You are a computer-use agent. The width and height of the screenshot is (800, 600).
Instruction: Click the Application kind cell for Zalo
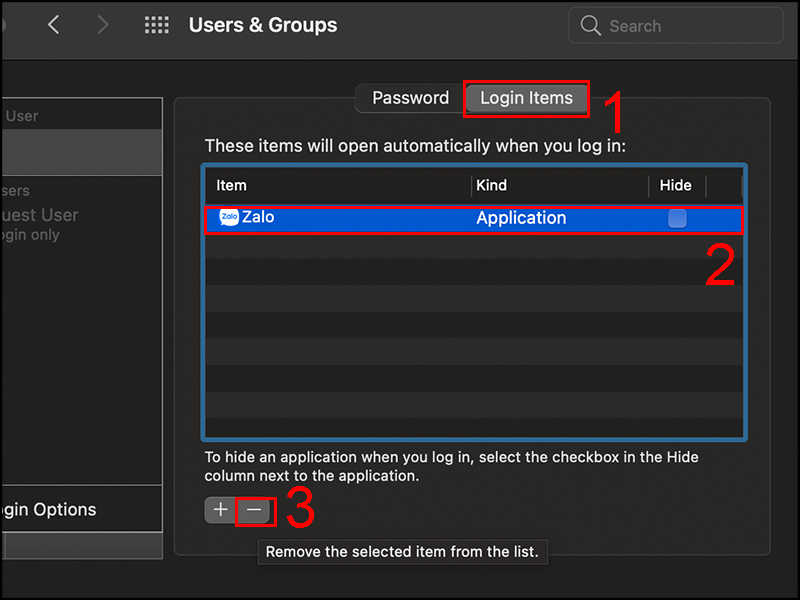click(521, 218)
